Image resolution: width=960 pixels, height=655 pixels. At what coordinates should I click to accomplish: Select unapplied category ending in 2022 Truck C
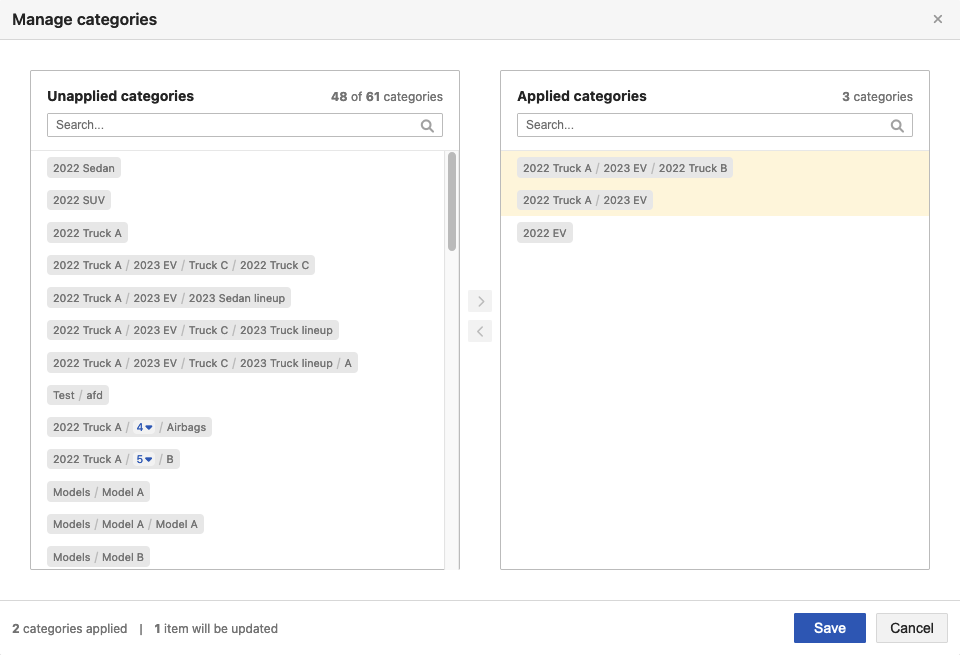(x=181, y=265)
